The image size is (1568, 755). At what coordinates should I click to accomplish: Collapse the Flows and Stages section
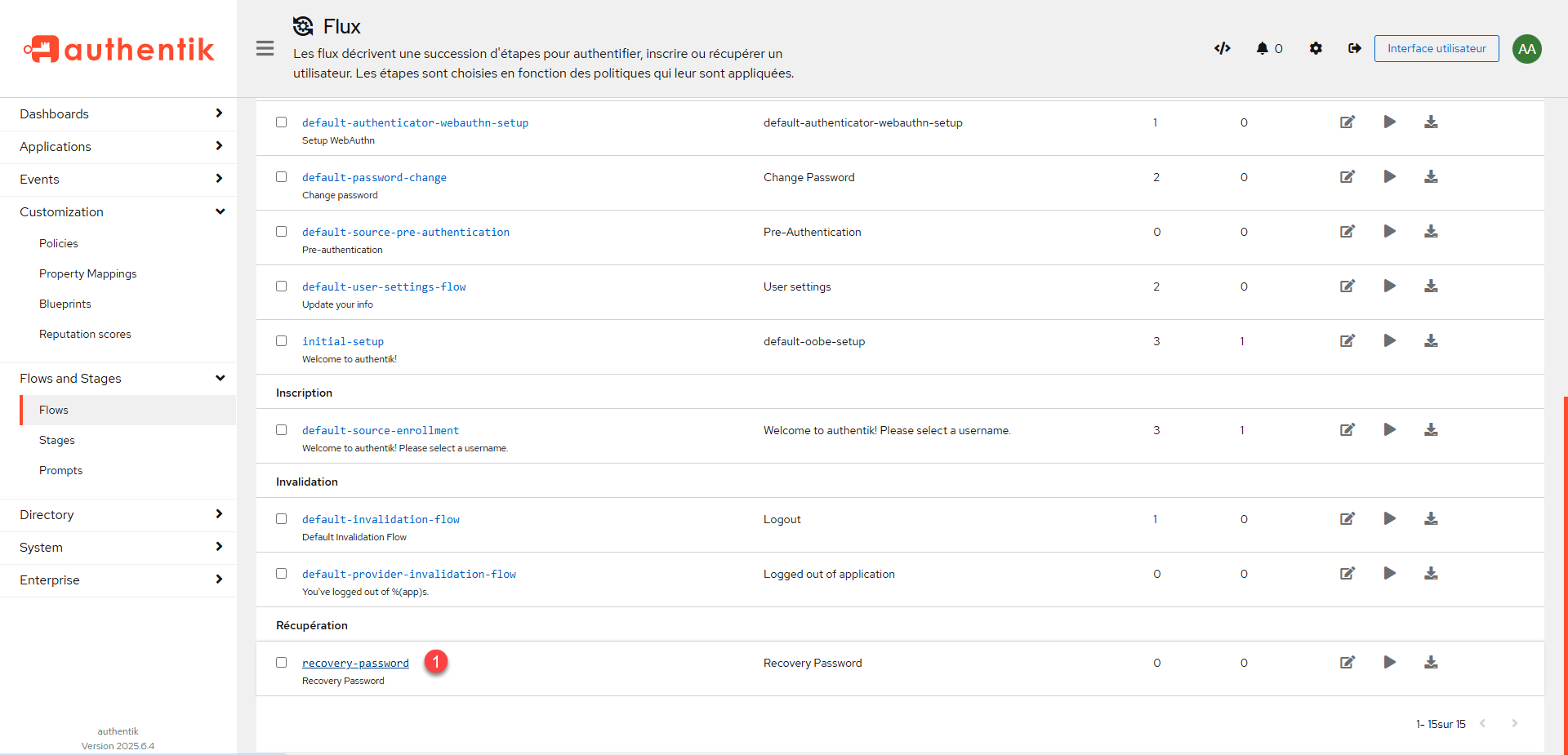pyautogui.click(x=118, y=378)
